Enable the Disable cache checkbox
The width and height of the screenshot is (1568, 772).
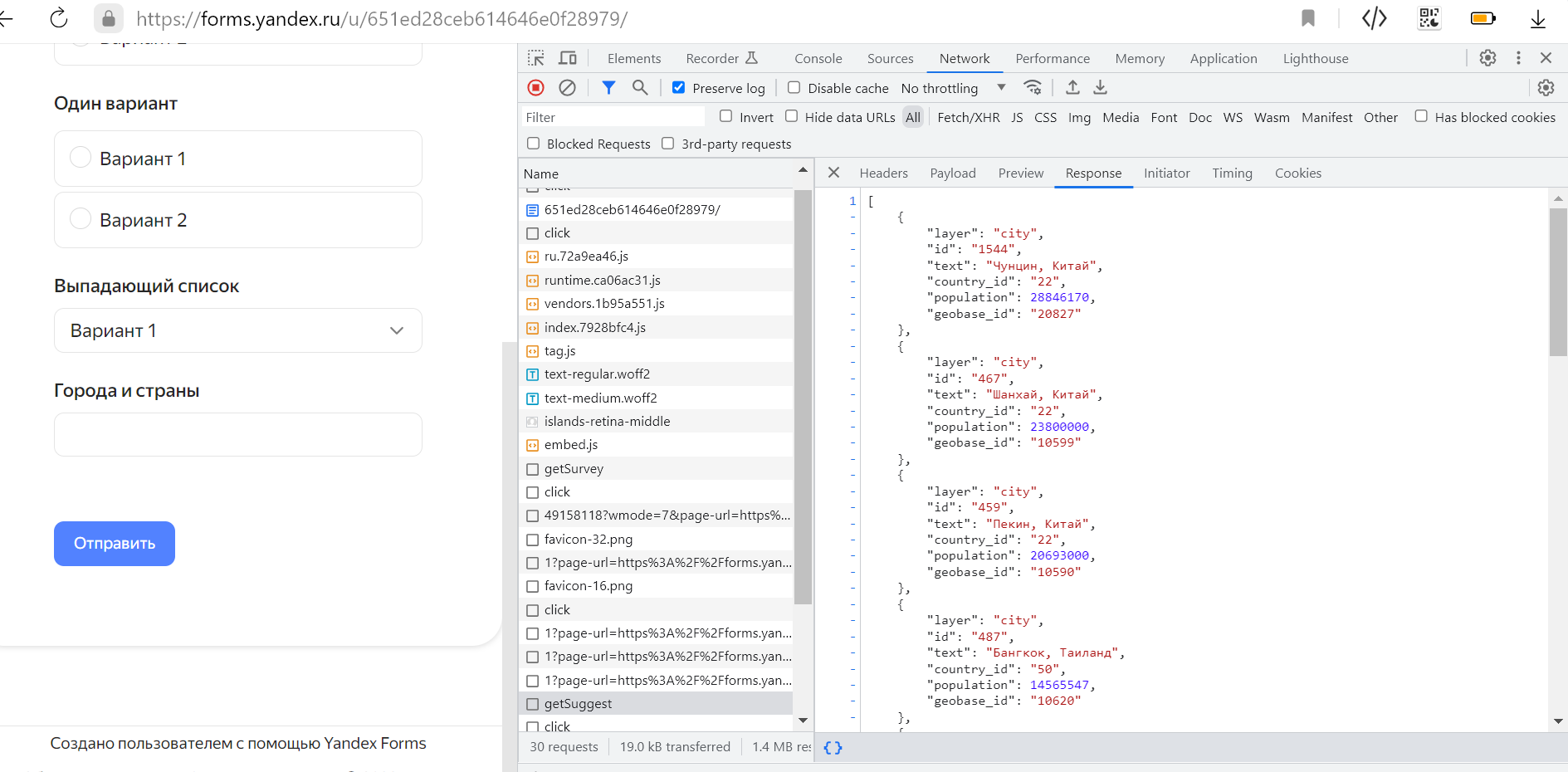click(794, 88)
